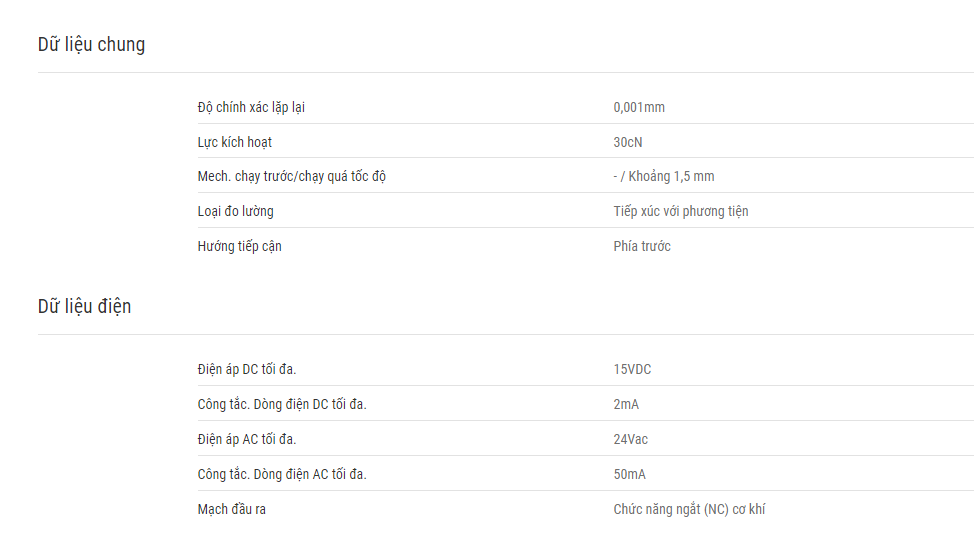
Task: Click 'Tiếp xúc với phương tiện' value
Action: click(681, 211)
